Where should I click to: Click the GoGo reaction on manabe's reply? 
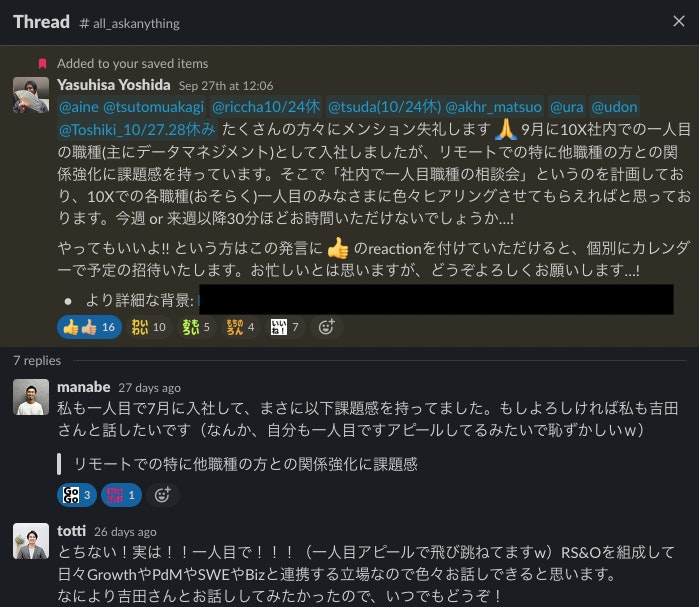click(x=77, y=495)
